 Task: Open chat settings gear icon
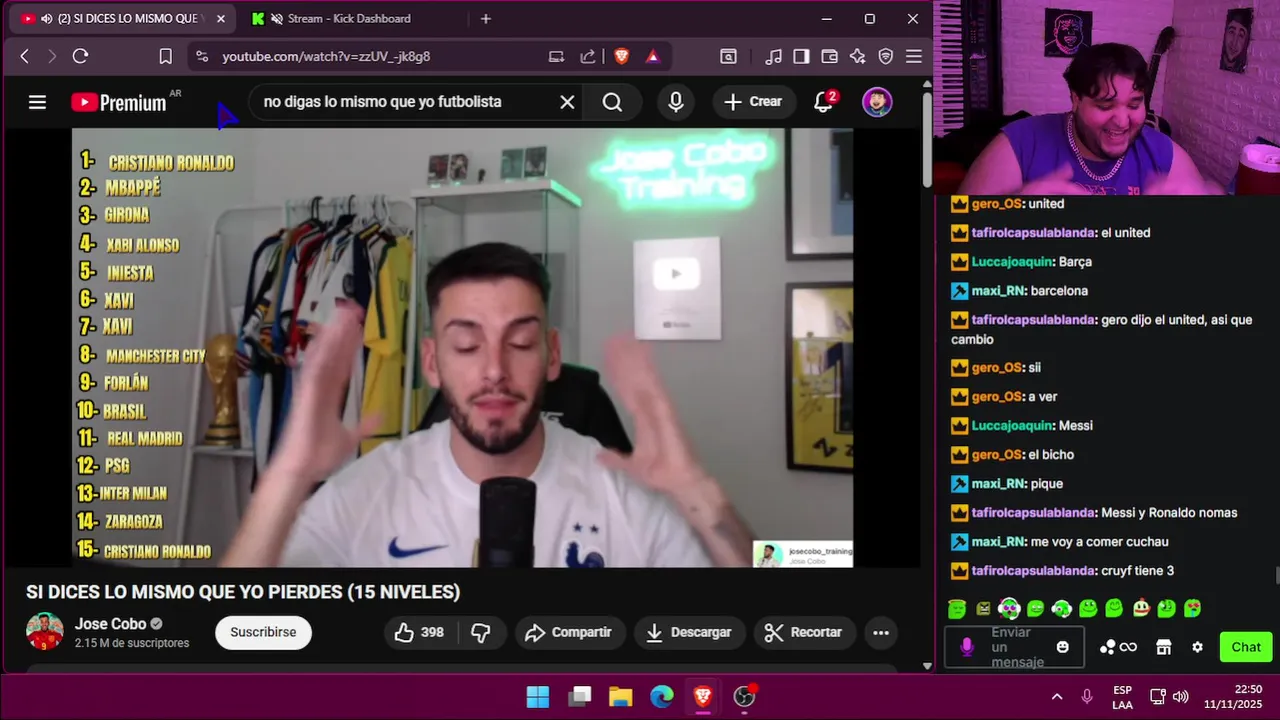(x=1197, y=647)
